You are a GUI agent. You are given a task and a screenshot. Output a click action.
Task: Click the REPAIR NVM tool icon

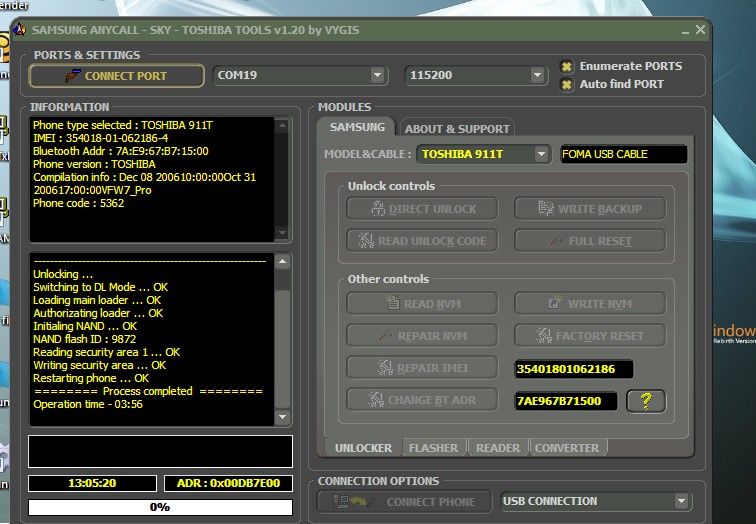pyautogui.click(x=385, y=336)
